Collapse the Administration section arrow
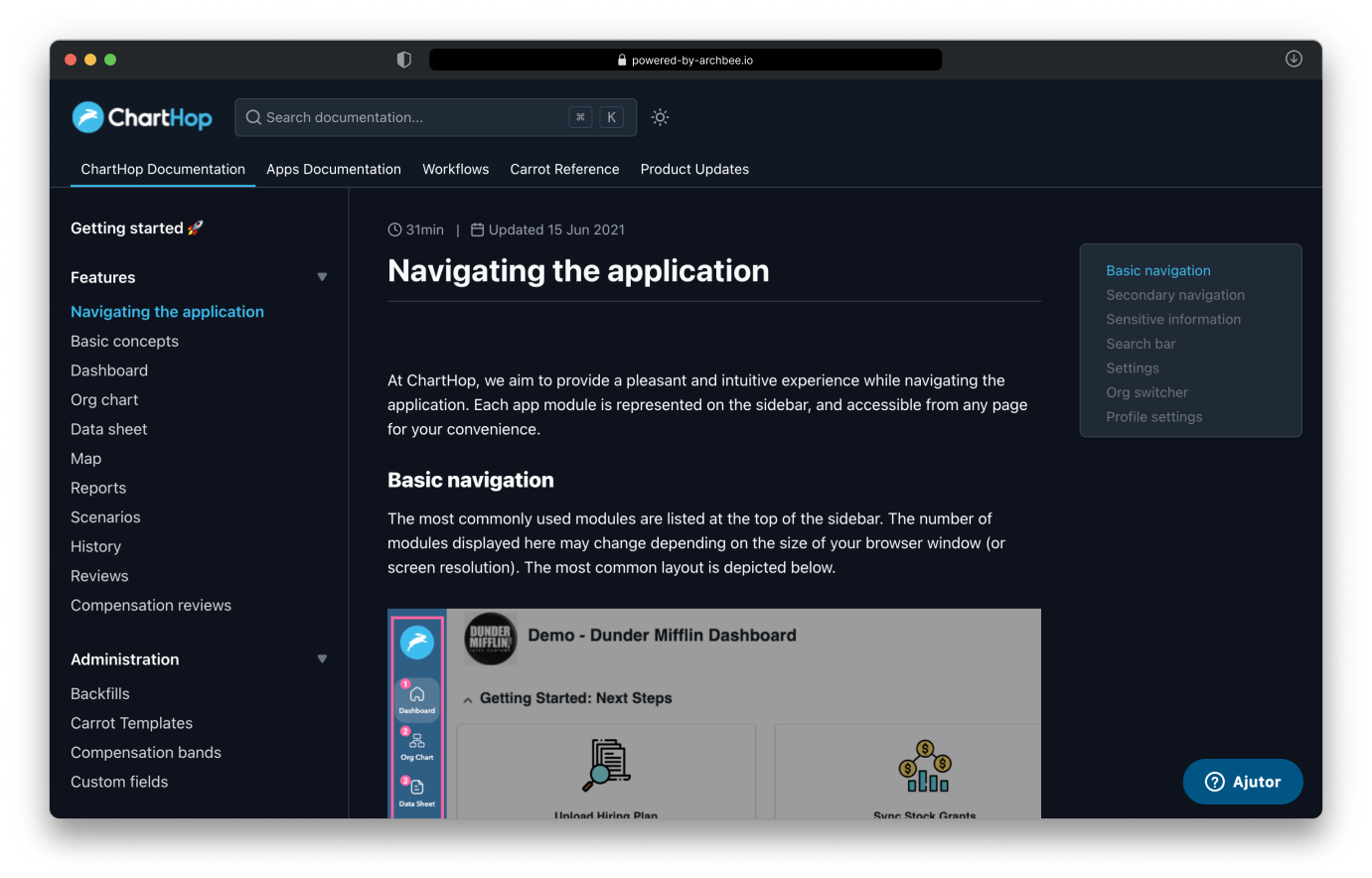The height and width of the screenshot is (878, 1372). coord(322,659)
